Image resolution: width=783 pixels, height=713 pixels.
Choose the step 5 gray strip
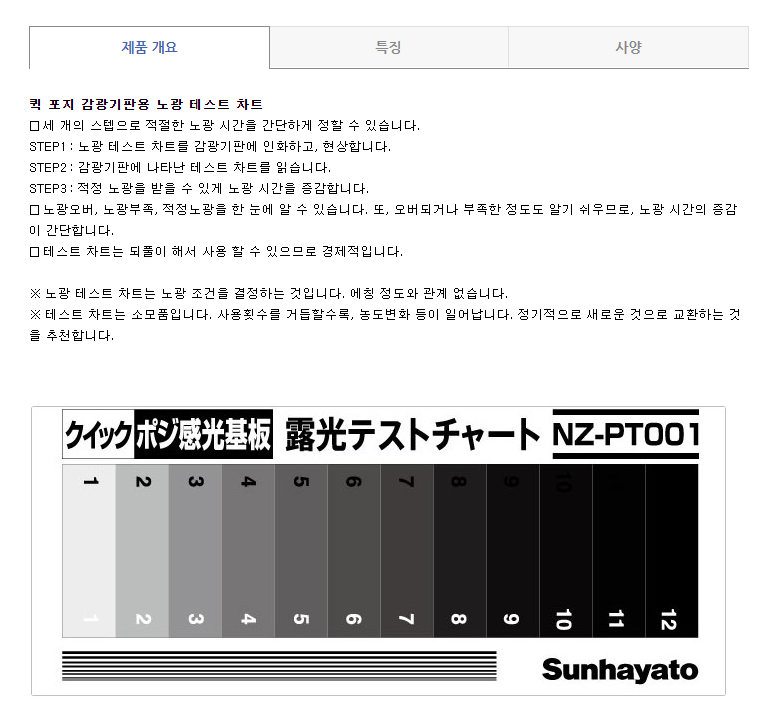pos(301,550)
